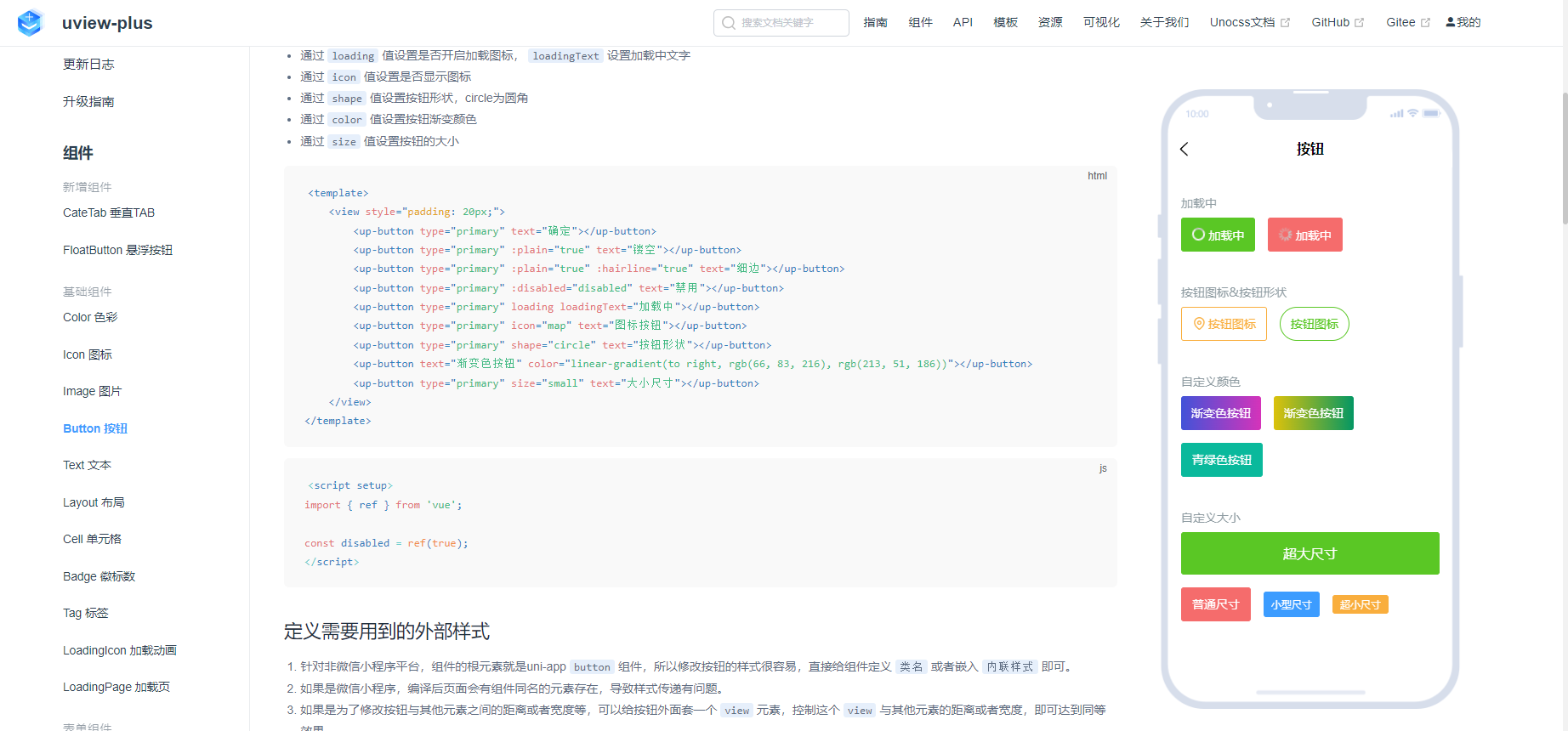The height and width of the screenshot is (731, 1568).
Task: Click the search documentation input field
Action: [791, 23]
